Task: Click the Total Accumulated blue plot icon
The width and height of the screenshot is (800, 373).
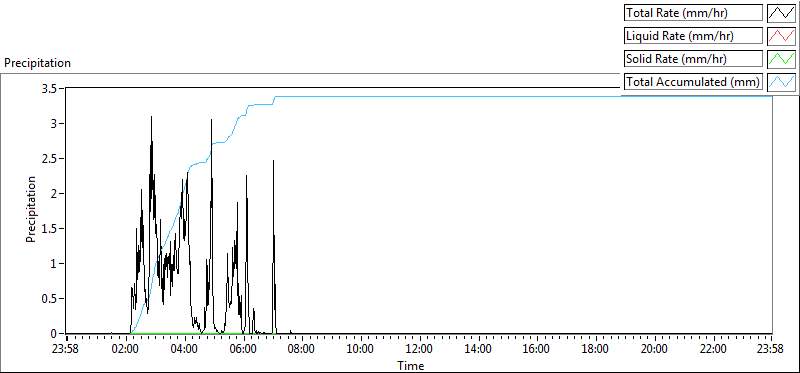Action: pos(781,82)
